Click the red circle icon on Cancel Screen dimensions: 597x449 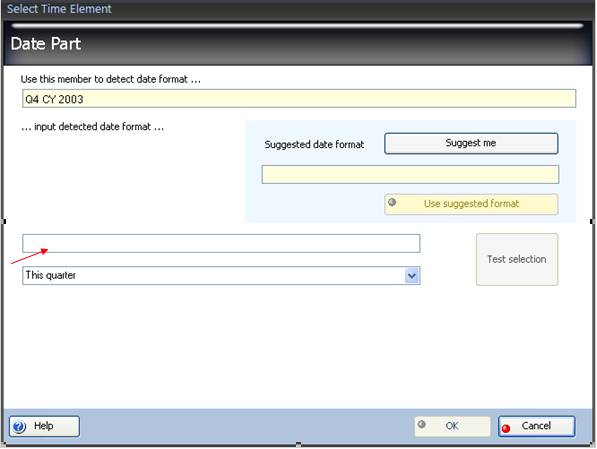coord(506,429)
